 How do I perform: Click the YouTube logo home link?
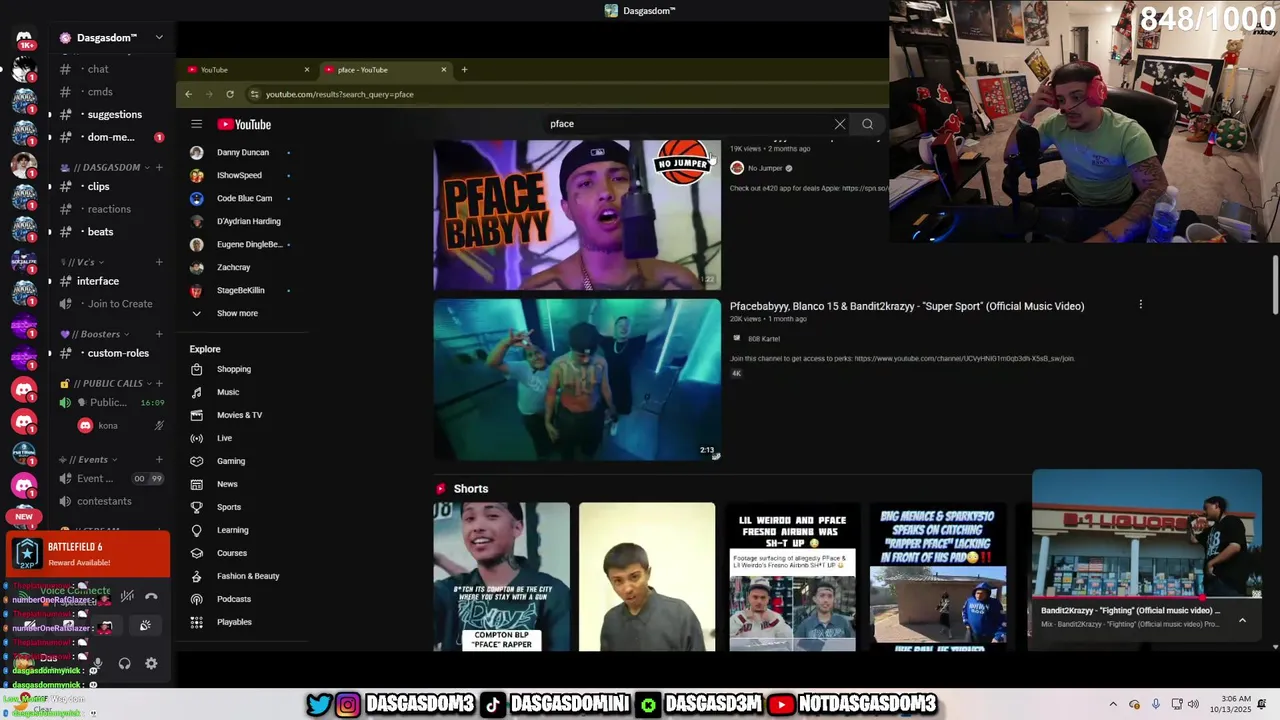pyautogui.click(x=244, y=124)
